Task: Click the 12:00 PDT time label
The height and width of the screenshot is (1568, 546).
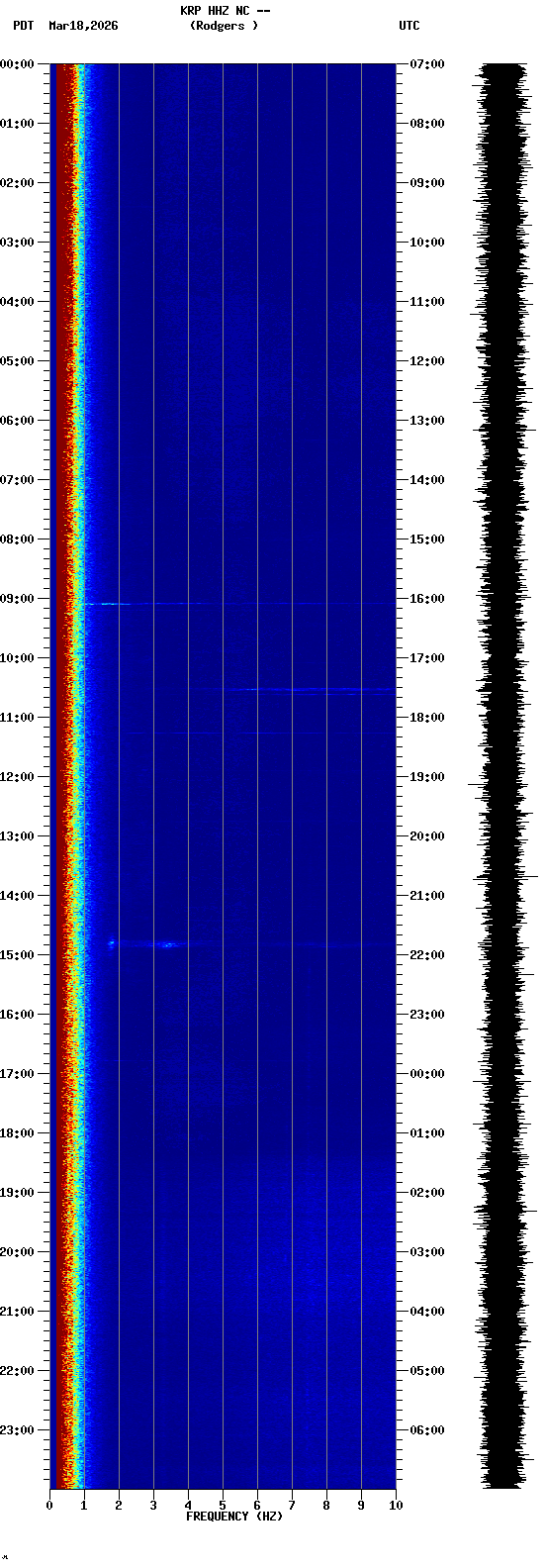Action: (x=17, y=777)
